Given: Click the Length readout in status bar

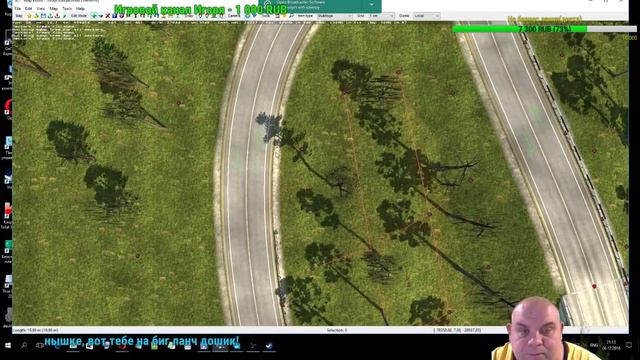Looking at the screenshot, I should [x=36, y=330].
